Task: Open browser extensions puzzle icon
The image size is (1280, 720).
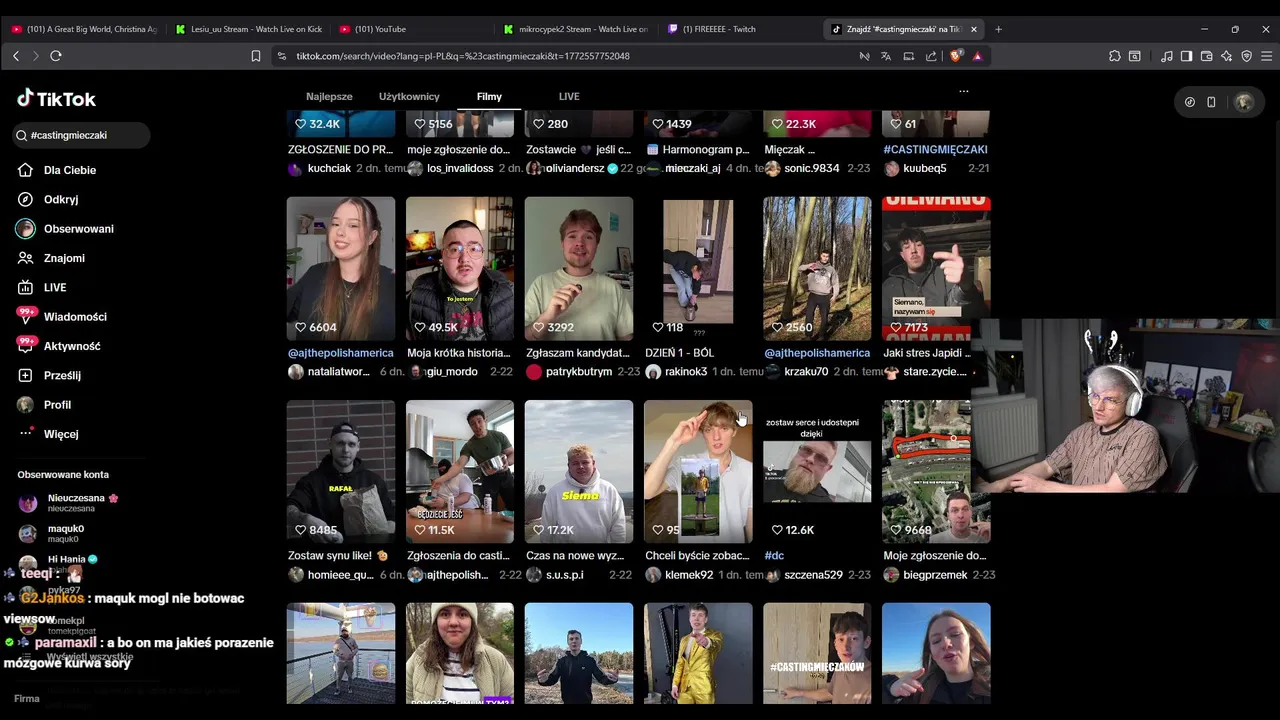Action: tap(1115, 56)
